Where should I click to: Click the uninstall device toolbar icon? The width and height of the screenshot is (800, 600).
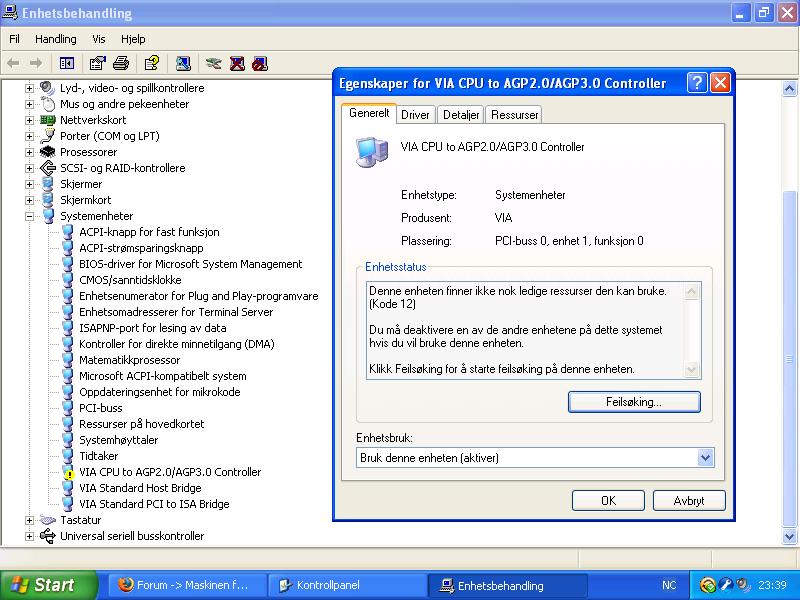237,63
